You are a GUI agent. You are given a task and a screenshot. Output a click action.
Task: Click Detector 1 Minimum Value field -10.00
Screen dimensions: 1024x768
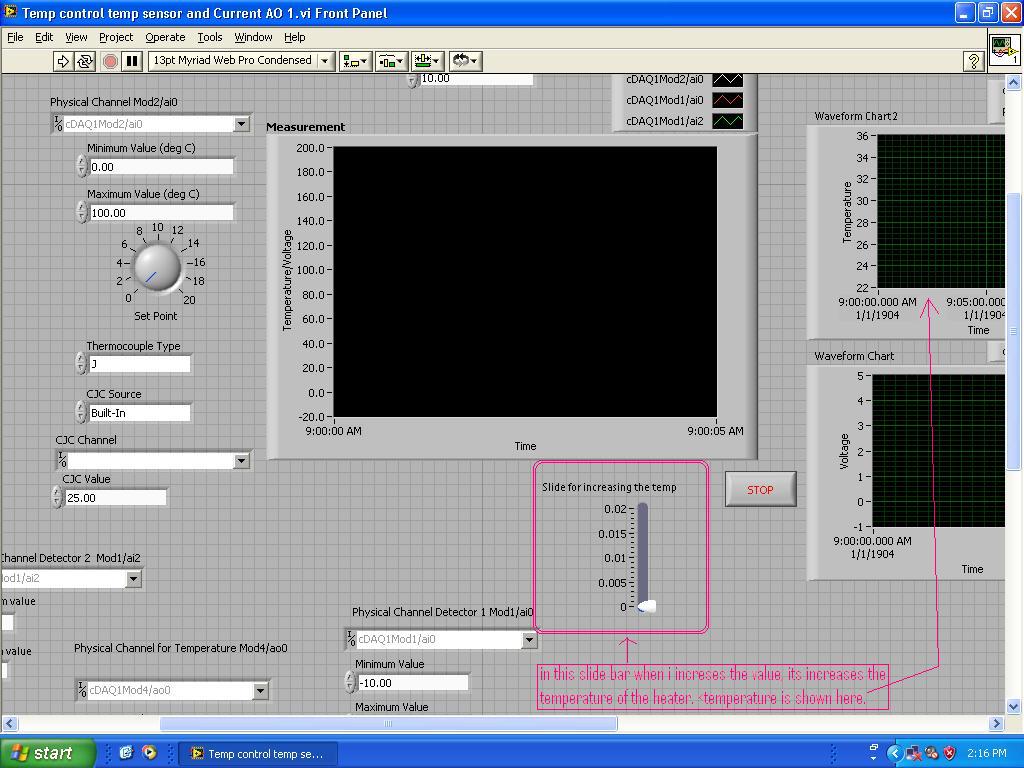pos(413,683)
